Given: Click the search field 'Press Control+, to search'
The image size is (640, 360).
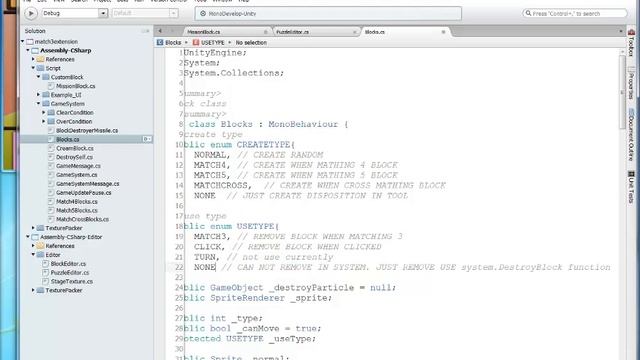Looking at the screenshot, I should (575, 13).
